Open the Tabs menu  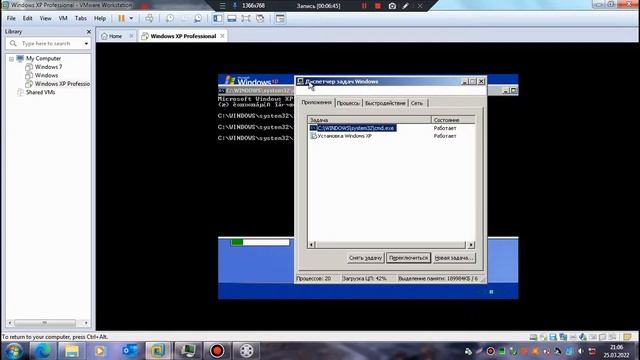click(80, 18)
